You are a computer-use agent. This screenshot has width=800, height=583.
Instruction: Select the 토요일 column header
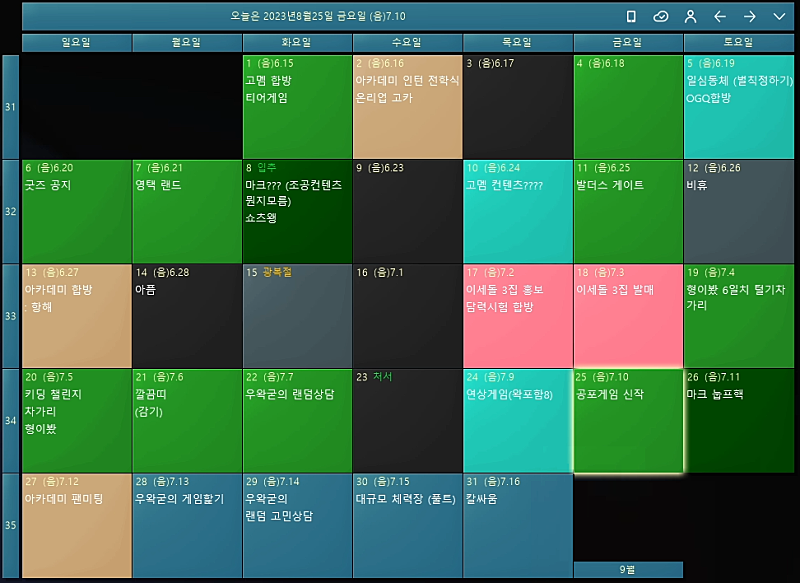(738, 42)
